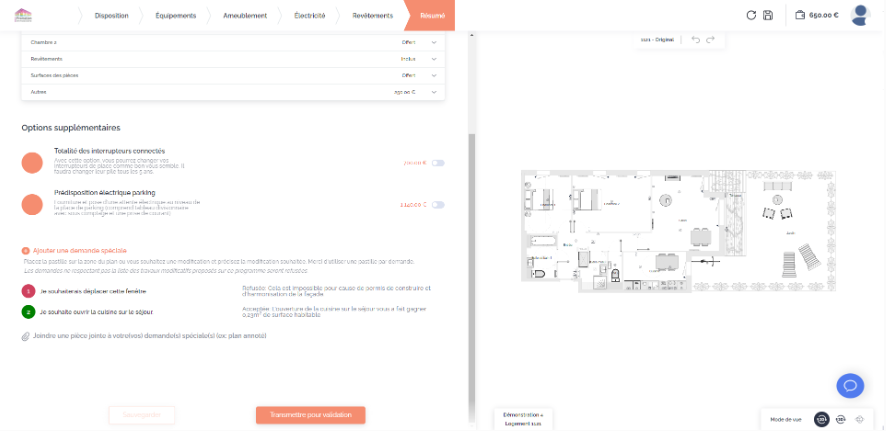Select the Résumé step

pyautogui.click(x=432, y=16)
